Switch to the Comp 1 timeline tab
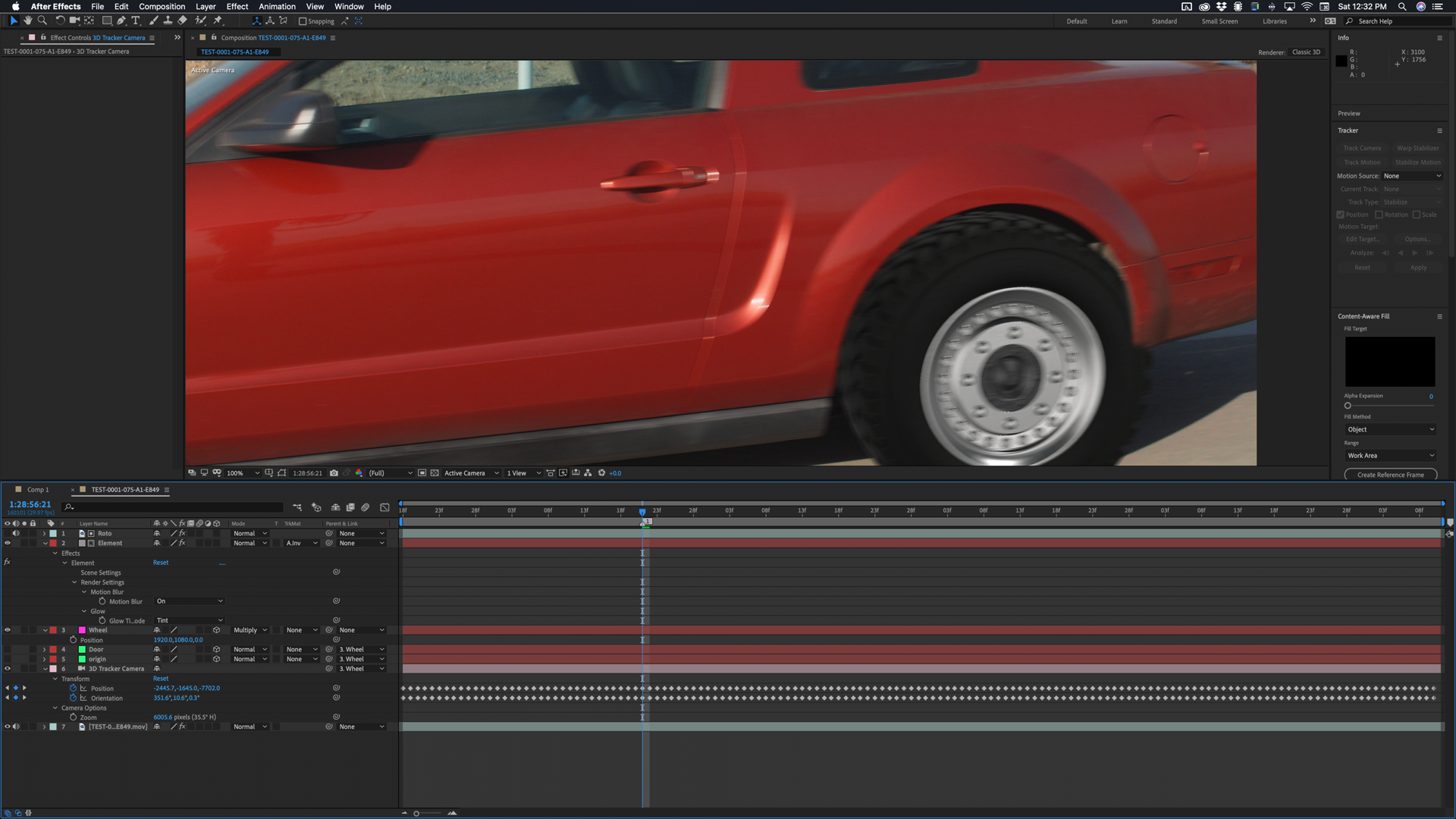The width and height of the screenshot is (1456, 819). point(37,489)
